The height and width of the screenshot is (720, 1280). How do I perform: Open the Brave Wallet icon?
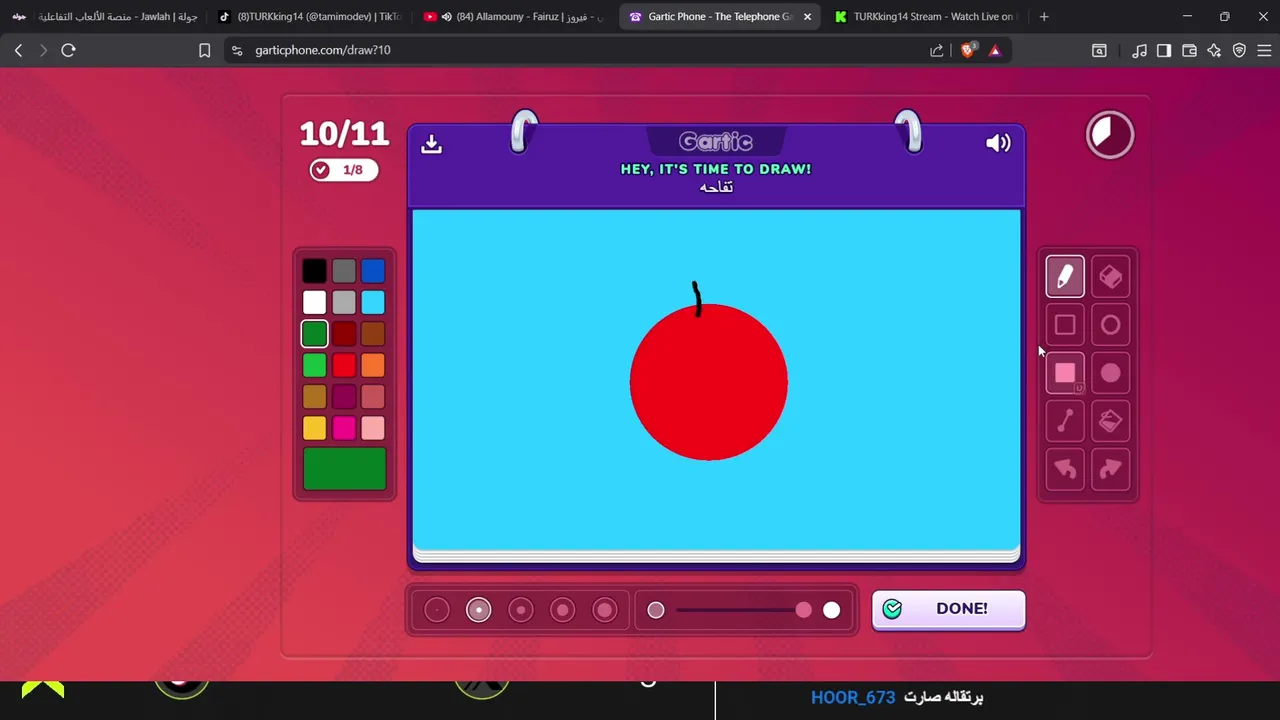coord(1189,50)
